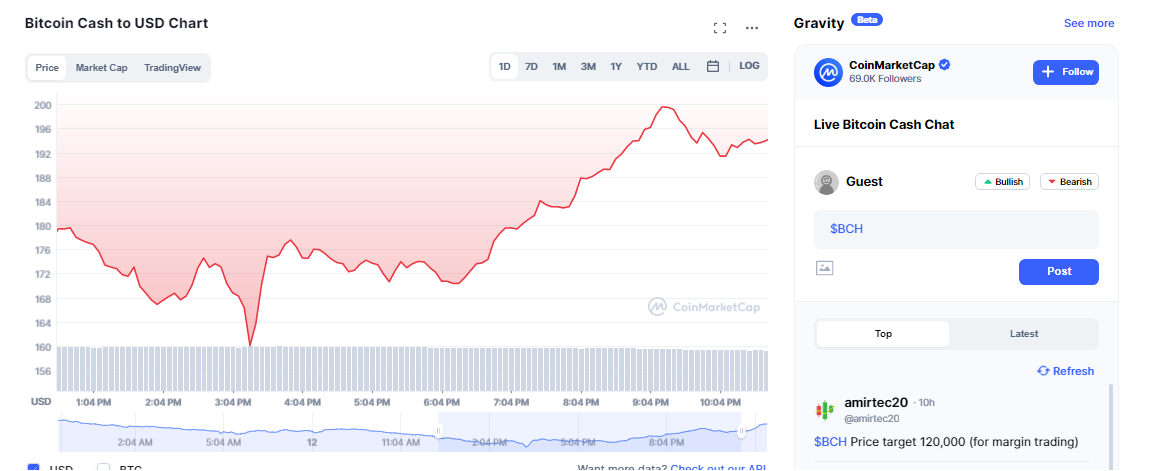1165x471 pixels.
Task: Select the ALL time range
Action: point(681,66)
